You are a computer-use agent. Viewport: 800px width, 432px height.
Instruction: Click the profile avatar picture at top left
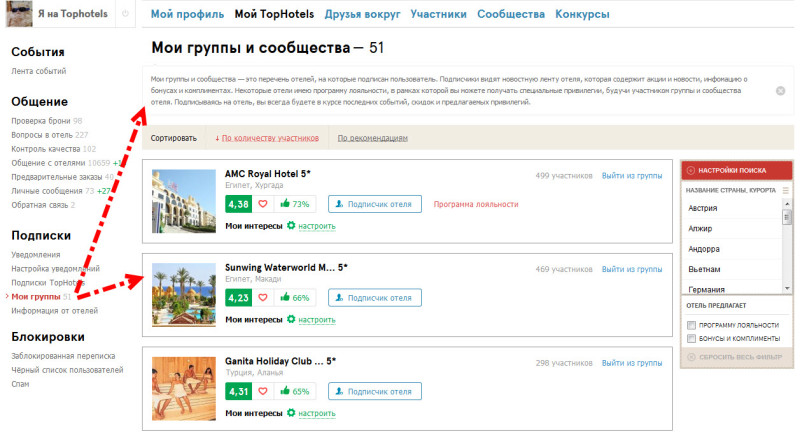pyautogui.click(x=19, y=15)
